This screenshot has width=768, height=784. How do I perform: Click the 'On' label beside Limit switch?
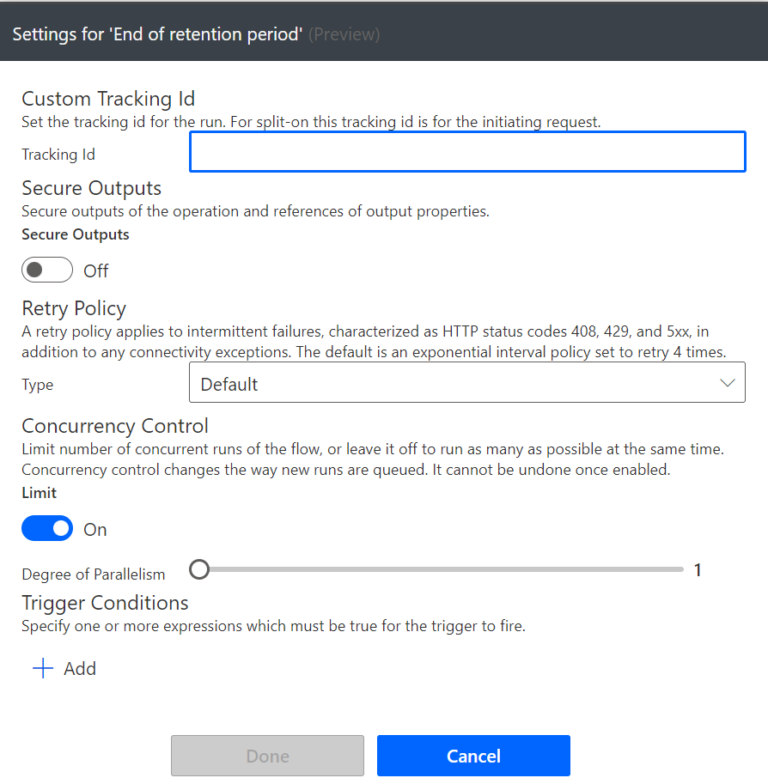(x=95, y=530)
